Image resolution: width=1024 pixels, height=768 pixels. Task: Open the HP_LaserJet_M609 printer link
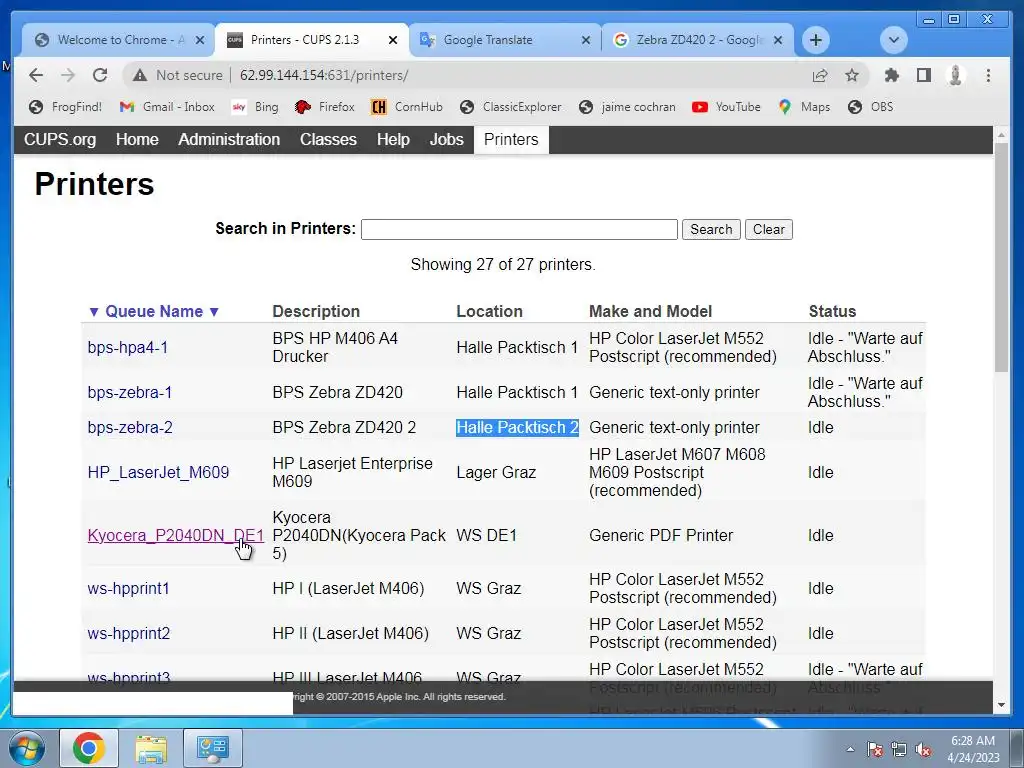pos(159,472)
